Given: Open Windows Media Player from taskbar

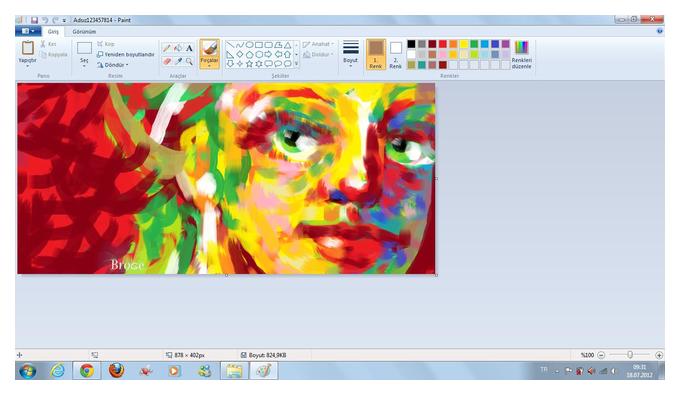Looking at the screenshot, I should [x=174, y=371].
